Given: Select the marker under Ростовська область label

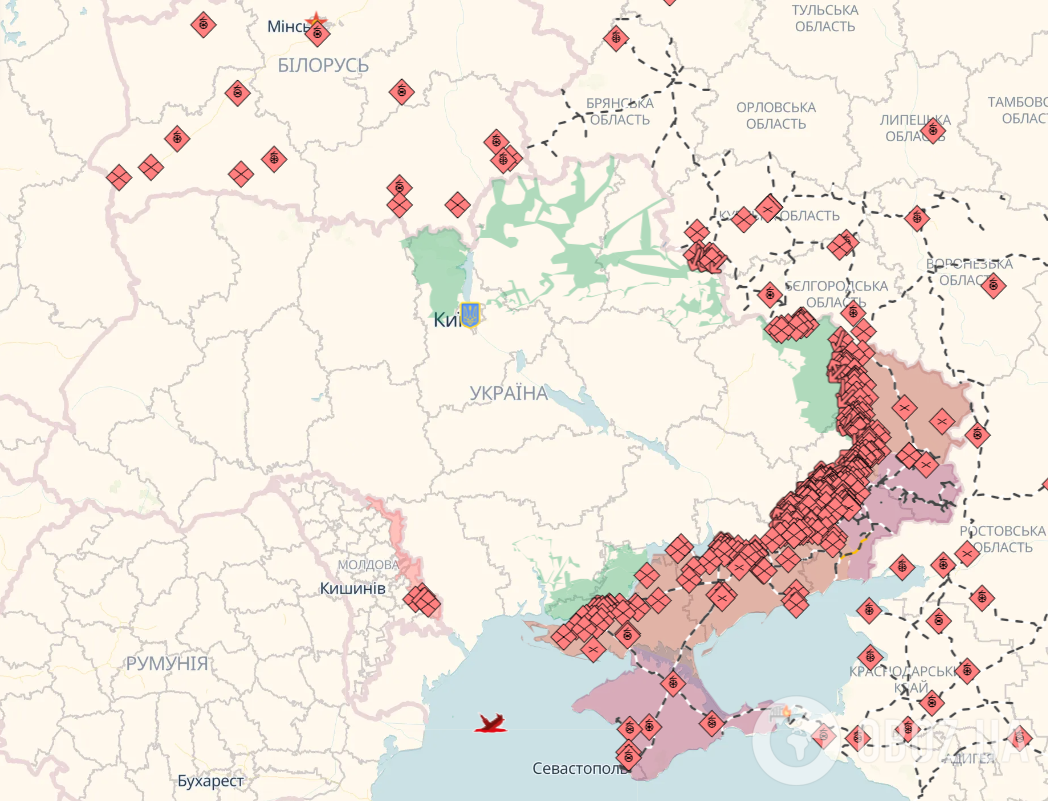Looking at the screenshot, I should [966, 553].
